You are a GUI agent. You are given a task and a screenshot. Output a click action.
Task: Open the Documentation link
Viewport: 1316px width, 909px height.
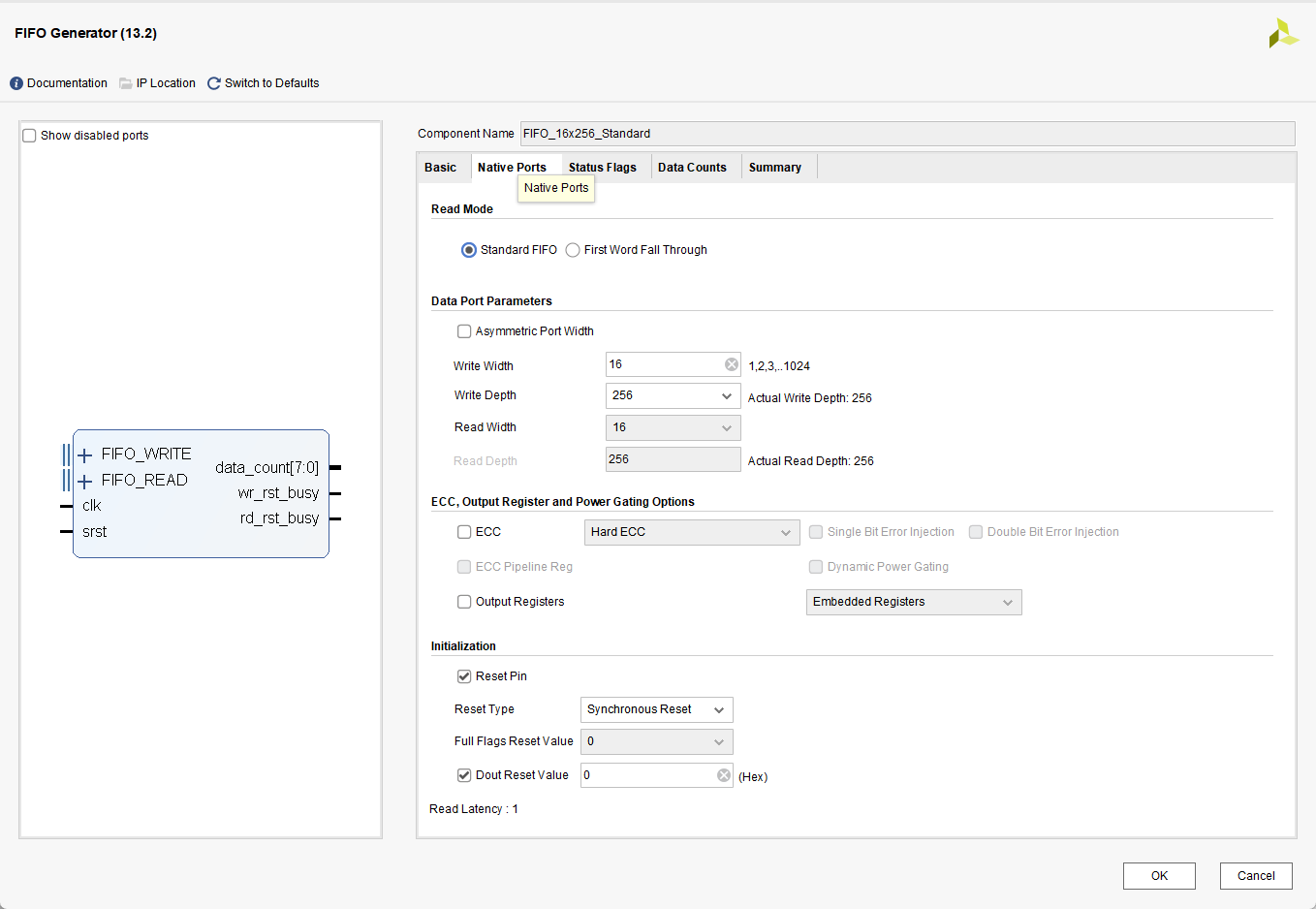click(67, 83)
